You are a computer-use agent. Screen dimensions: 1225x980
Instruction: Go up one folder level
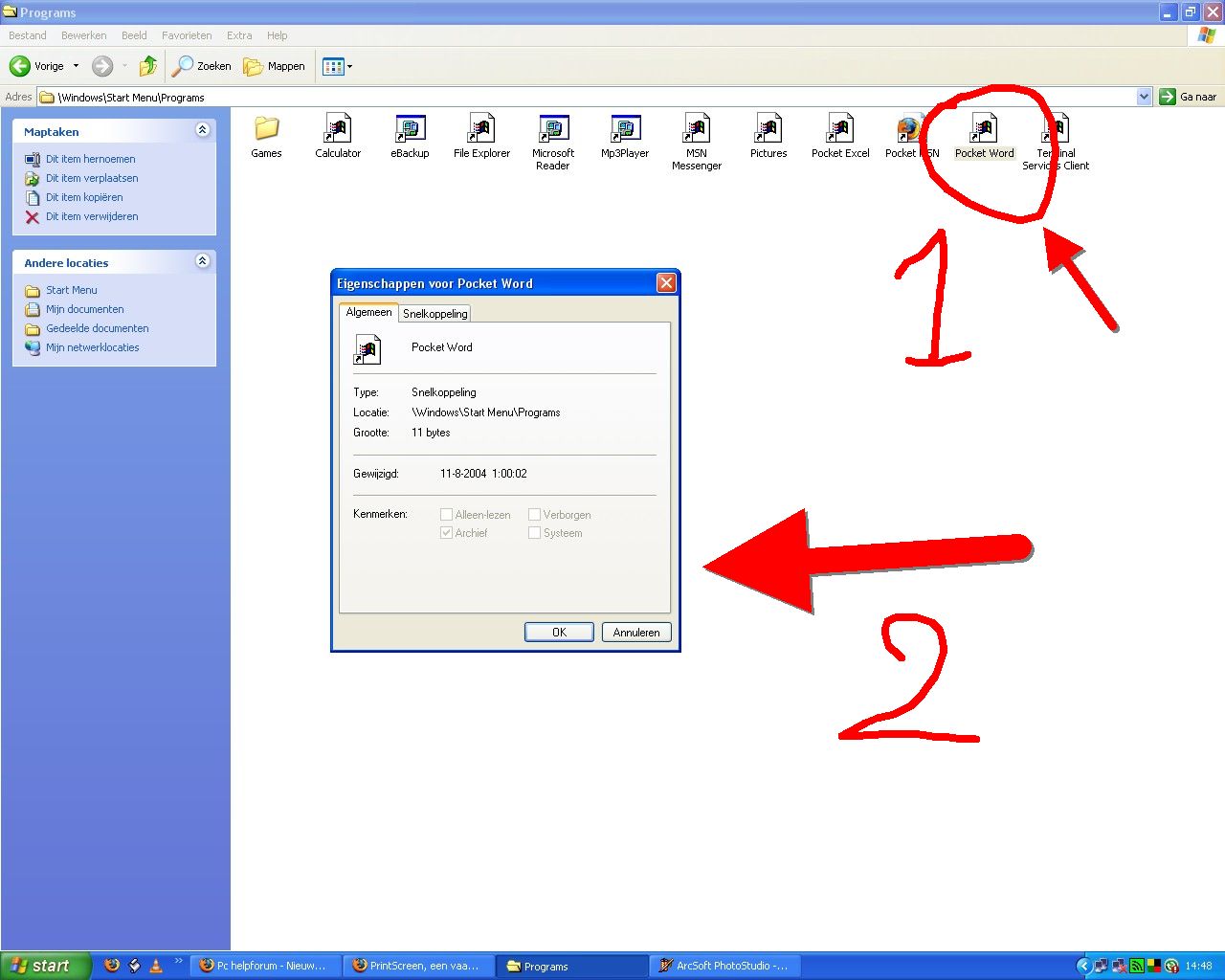pos(147,66)
